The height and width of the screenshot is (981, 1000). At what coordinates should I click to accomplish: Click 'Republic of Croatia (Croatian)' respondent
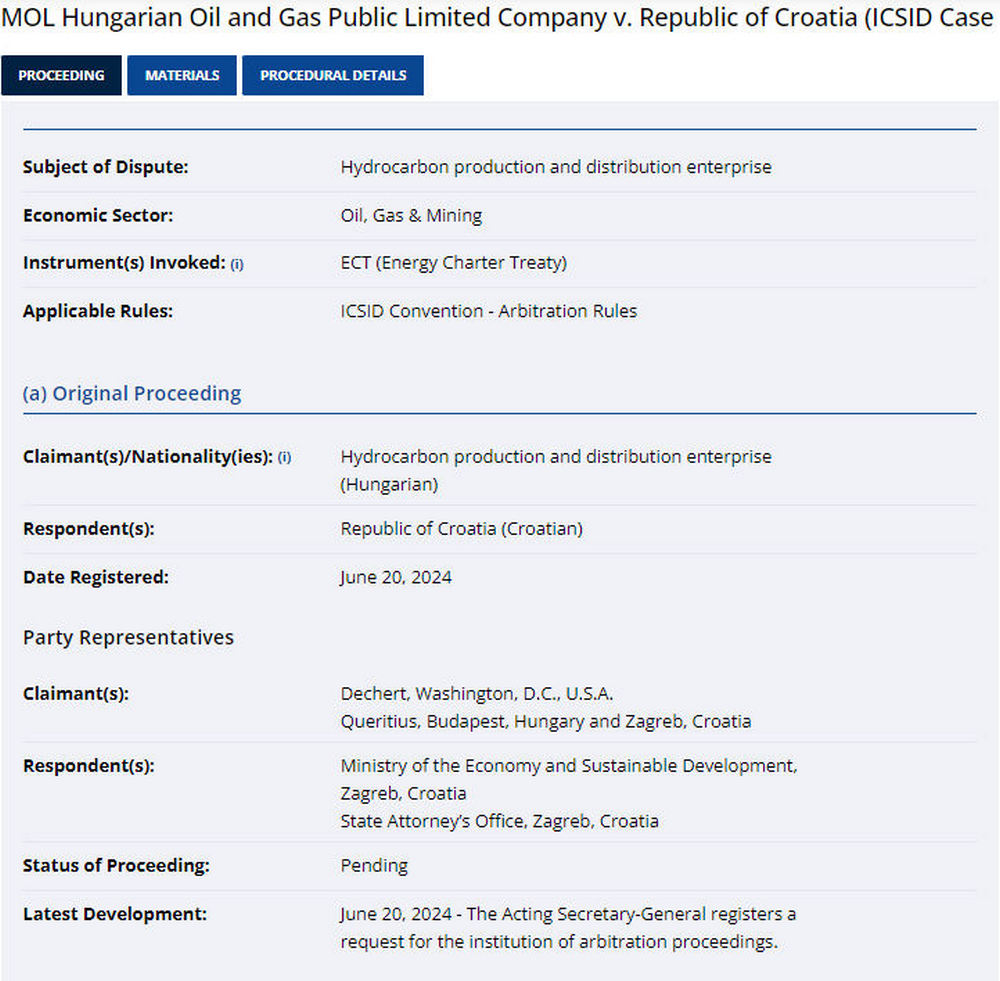462,529
